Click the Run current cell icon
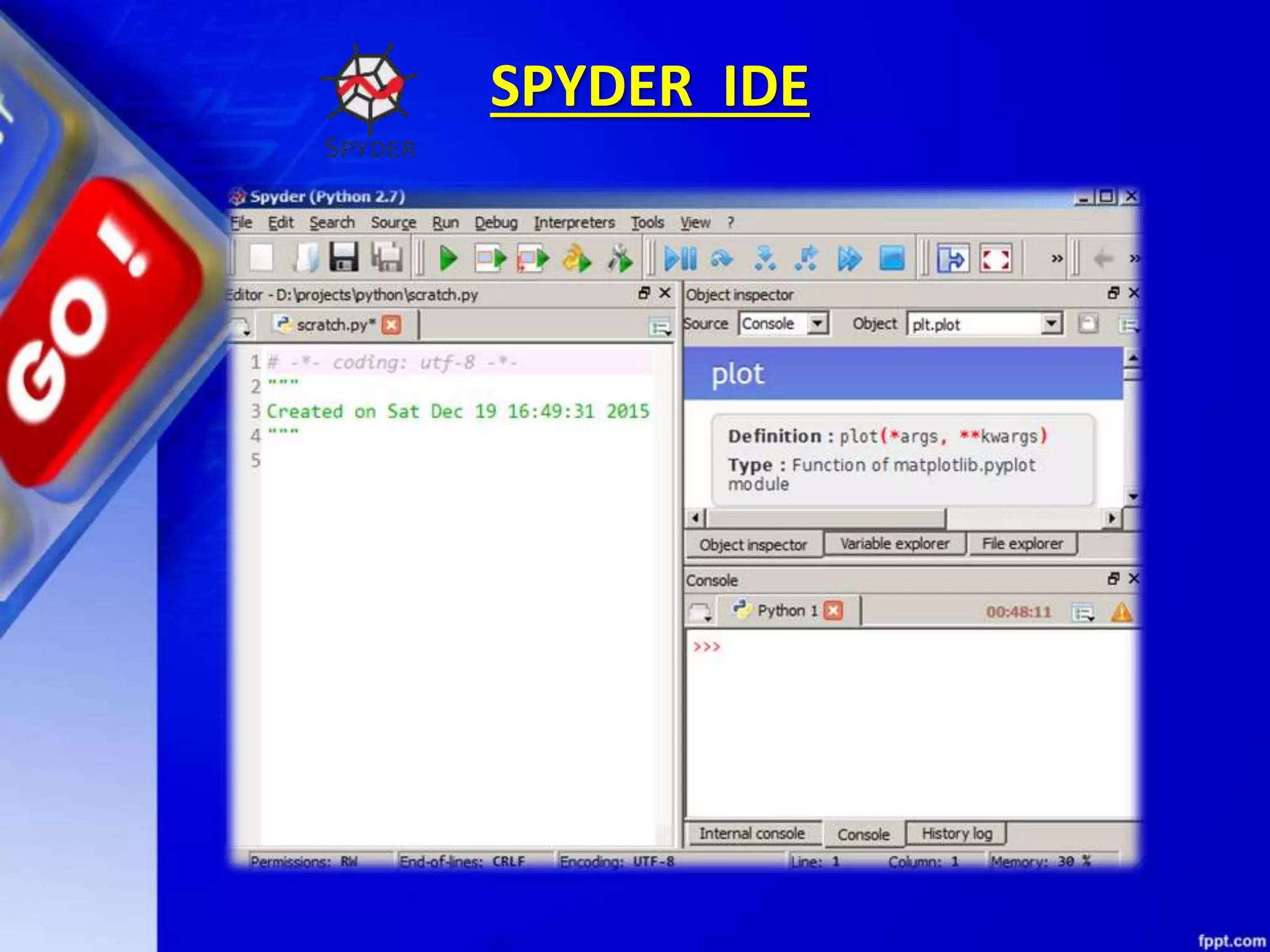The height and width of the screenshot is (952, 1270). (490, 258)
